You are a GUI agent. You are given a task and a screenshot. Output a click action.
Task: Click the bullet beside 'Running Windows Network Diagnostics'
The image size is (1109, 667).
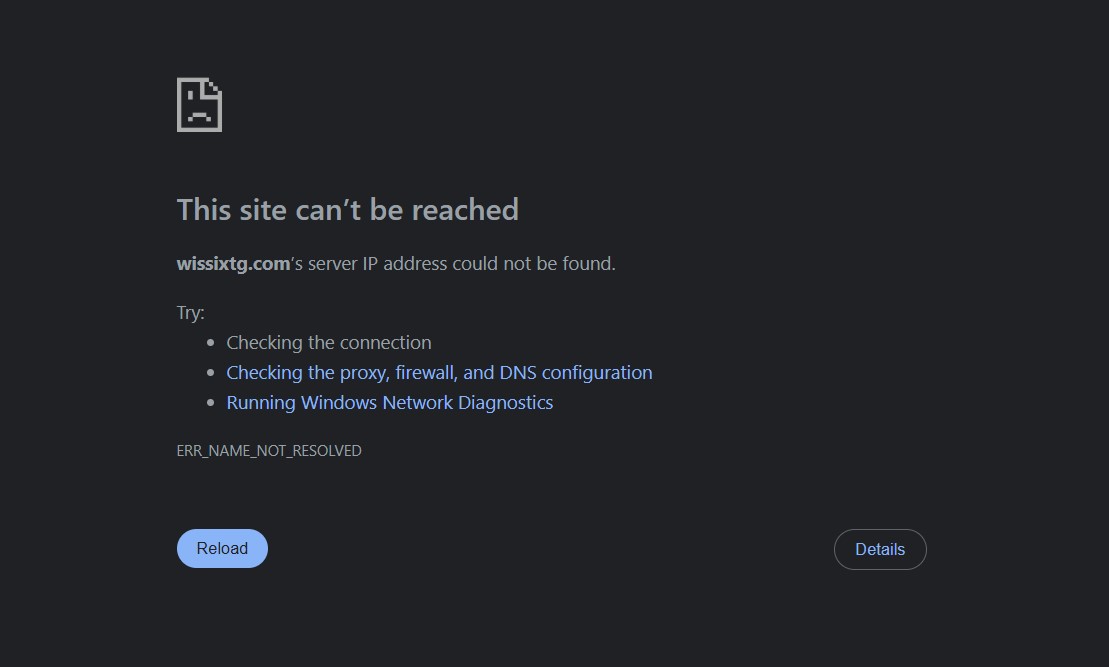point(210,403)
